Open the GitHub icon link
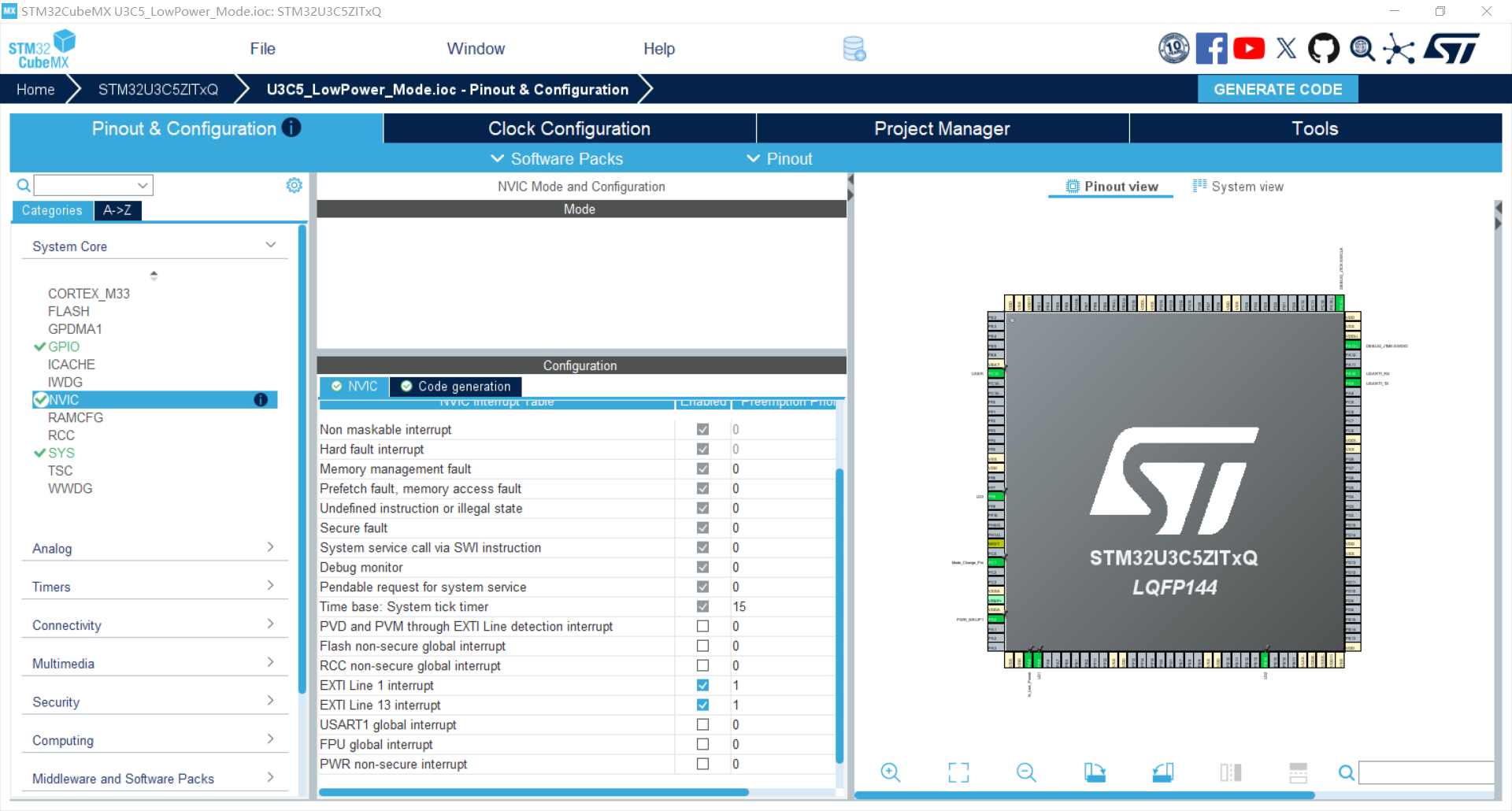 1324,49
